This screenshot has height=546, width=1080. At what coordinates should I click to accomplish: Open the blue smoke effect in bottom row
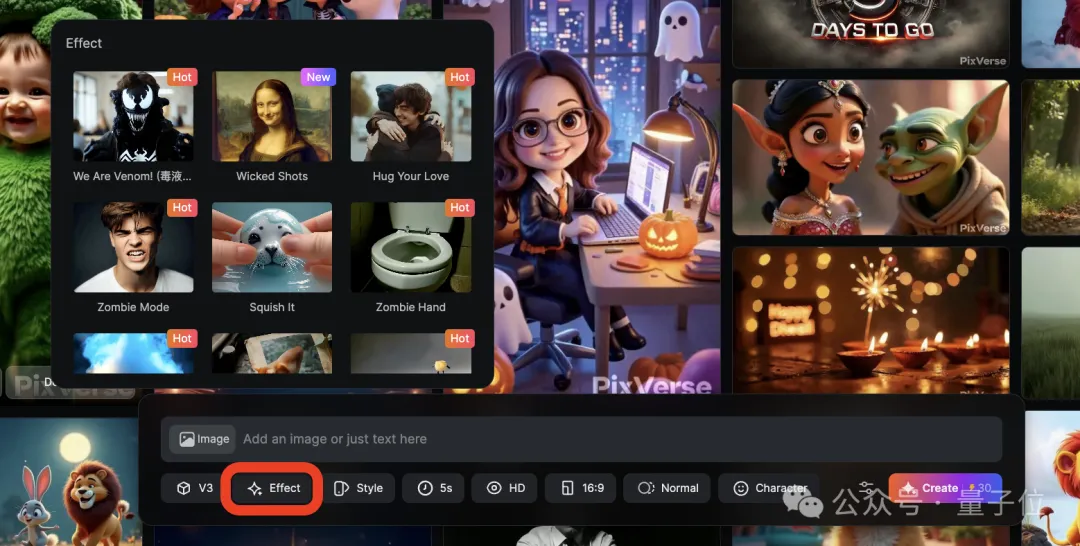pyautogui.click(x=134, y=353)
